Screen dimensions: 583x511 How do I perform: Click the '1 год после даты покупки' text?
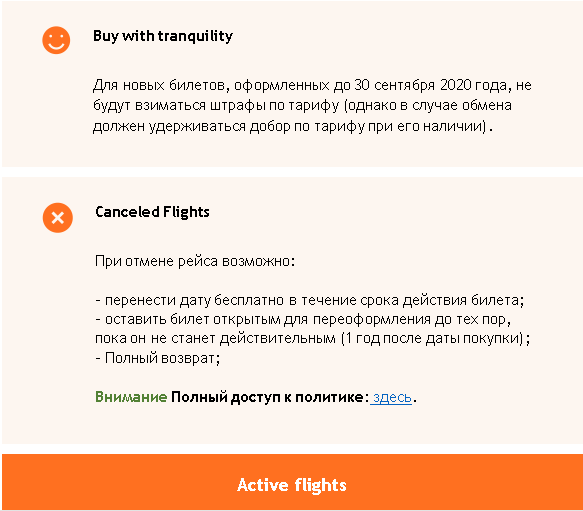pyautogui.click(x=434, y=339)
